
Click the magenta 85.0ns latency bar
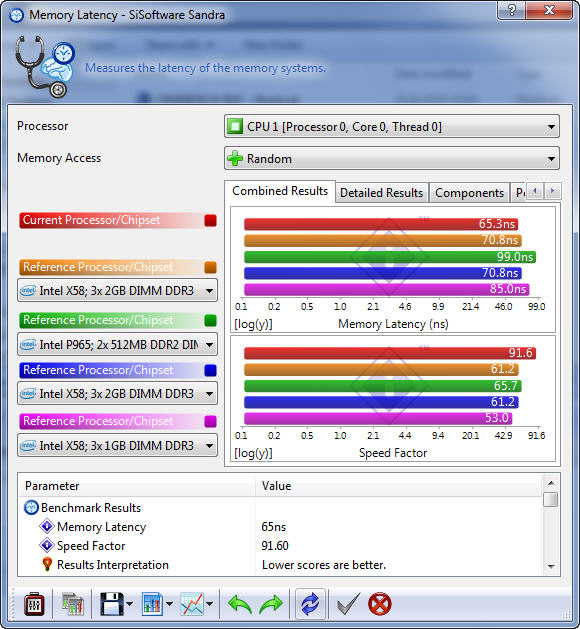[x=387, y=289]
